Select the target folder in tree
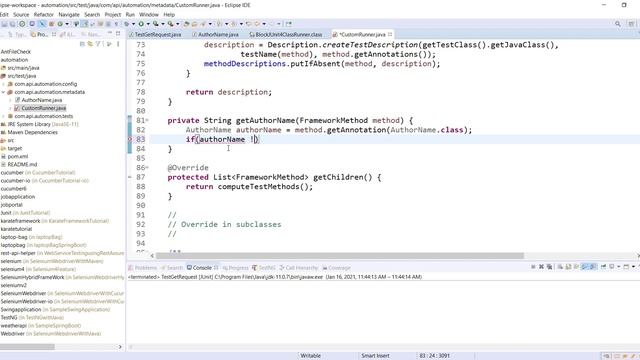The height and width of the screenshot is (360, 640). click(15, 149)
